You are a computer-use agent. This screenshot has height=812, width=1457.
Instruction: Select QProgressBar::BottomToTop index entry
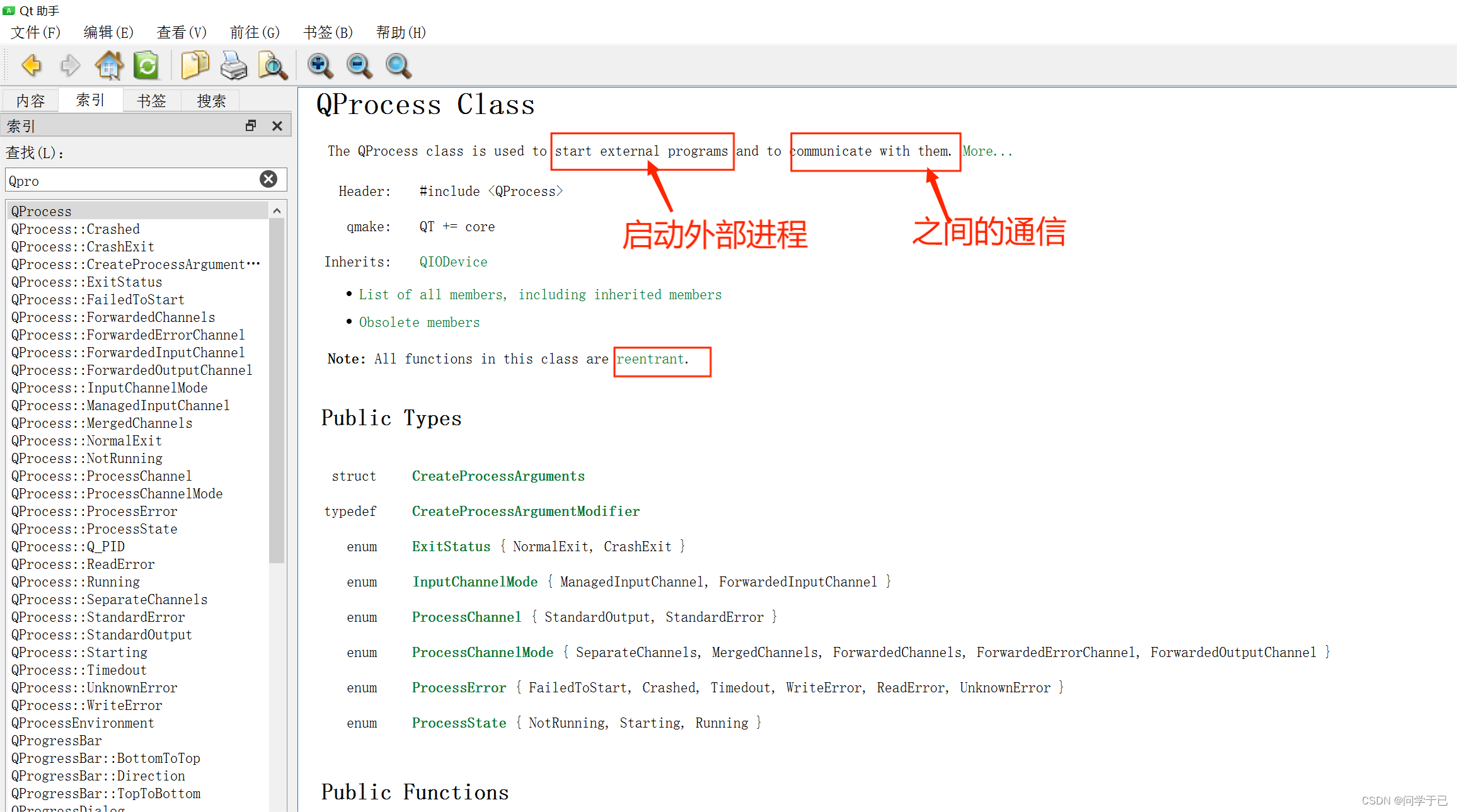coord(138,758)
